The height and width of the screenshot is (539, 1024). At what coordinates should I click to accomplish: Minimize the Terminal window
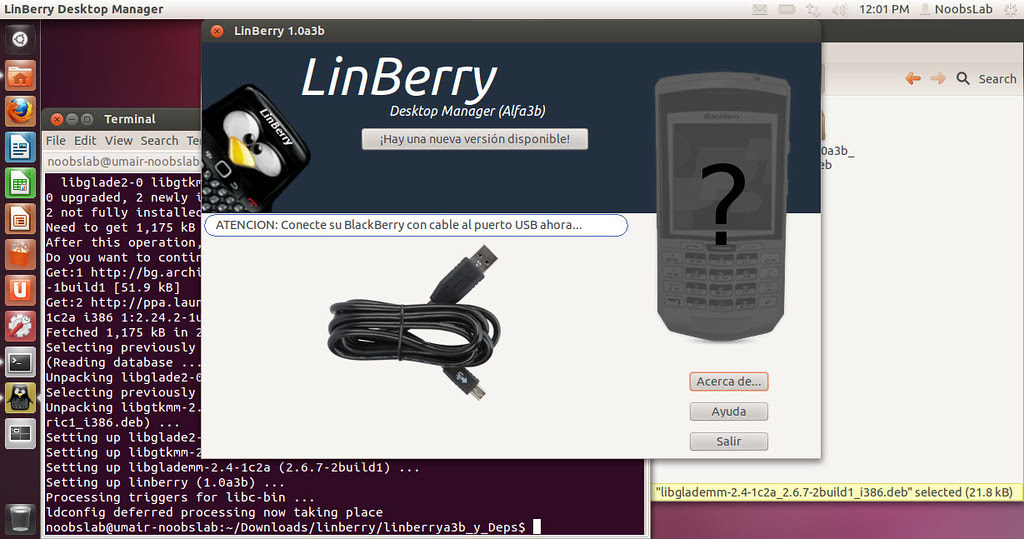tap(72, 119)
